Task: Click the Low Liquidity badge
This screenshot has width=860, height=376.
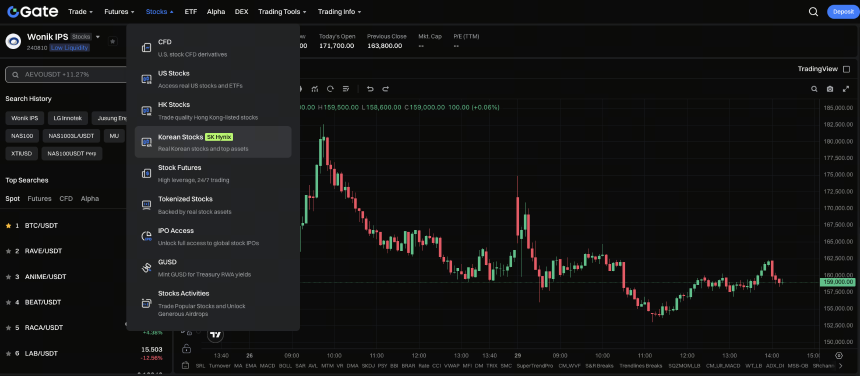Action: pos(69,48)
